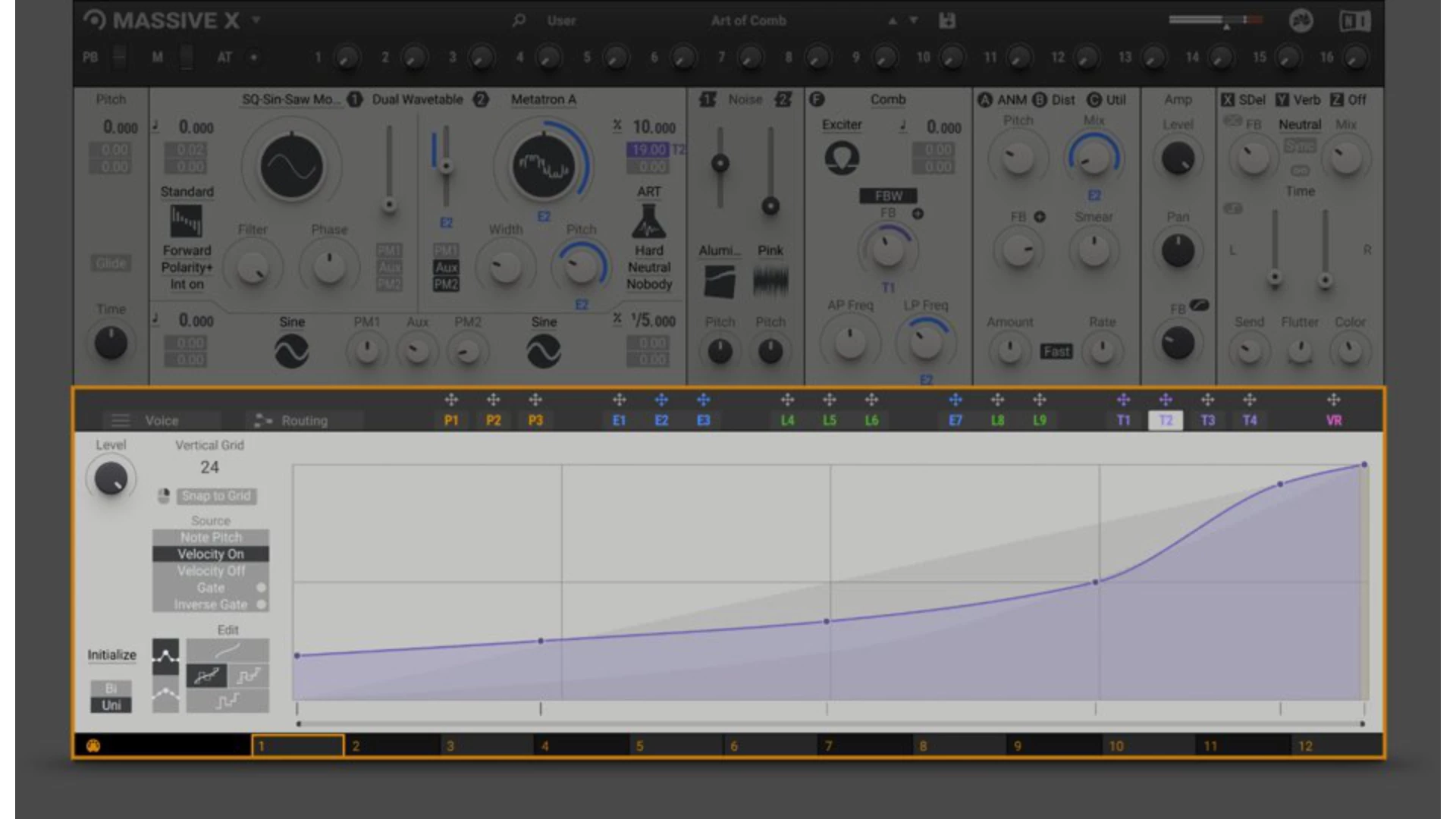The image size is (1456, 819).
Task: Open the preset search magnifier icon
Action: pyautogui.click(x=519, y=20)
